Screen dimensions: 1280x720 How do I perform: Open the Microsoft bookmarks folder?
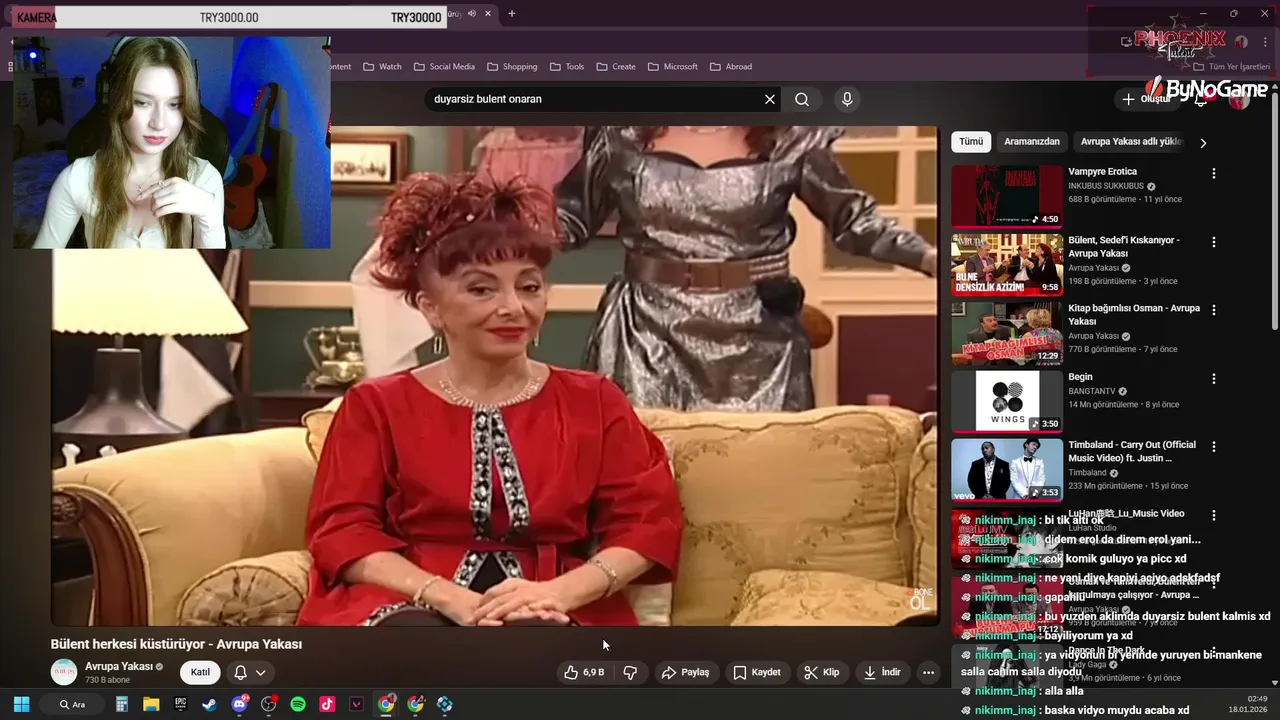[x=672, y=67]
